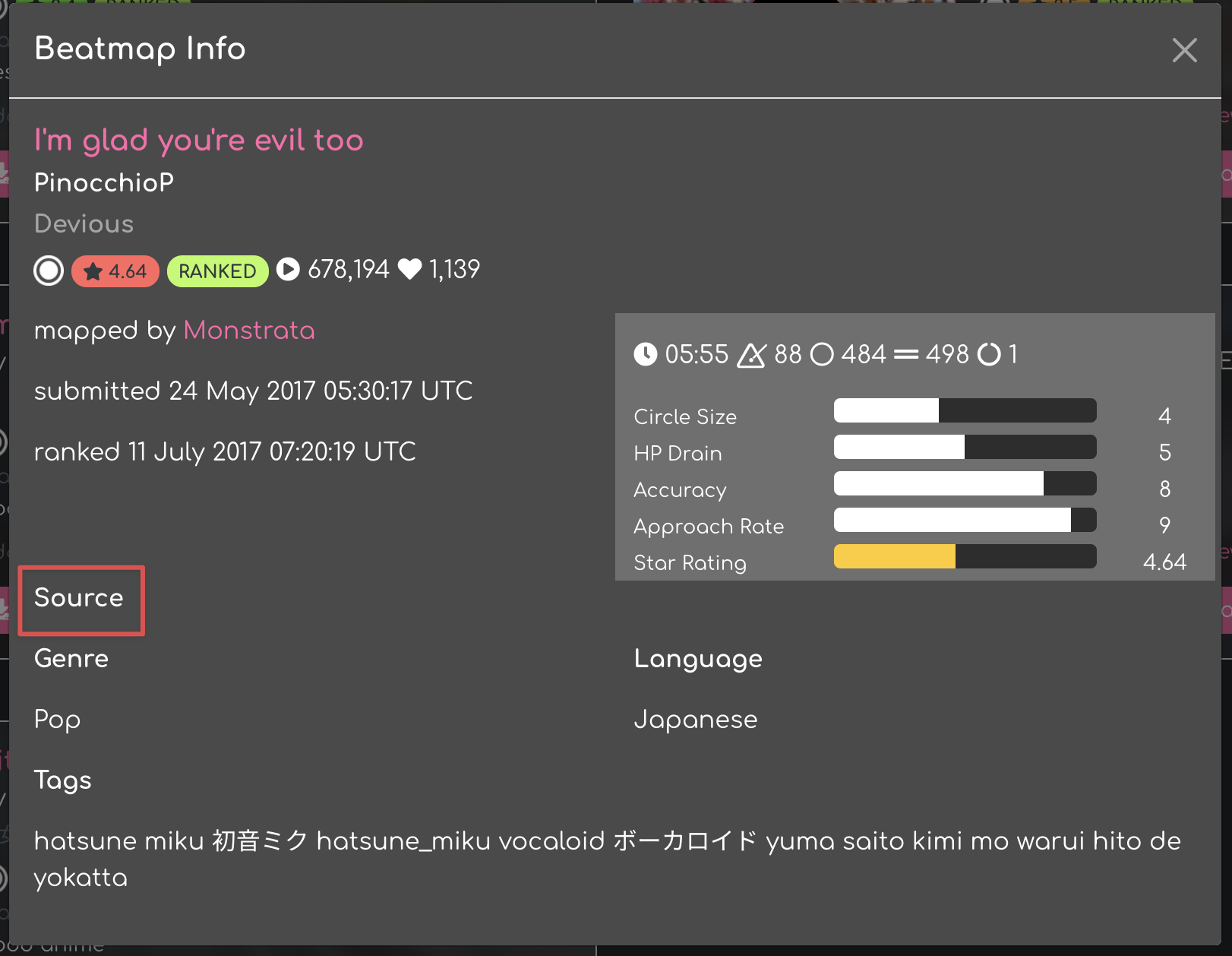Click the Beatmap Info title
Screen dimensions: 1232x956
141,49
